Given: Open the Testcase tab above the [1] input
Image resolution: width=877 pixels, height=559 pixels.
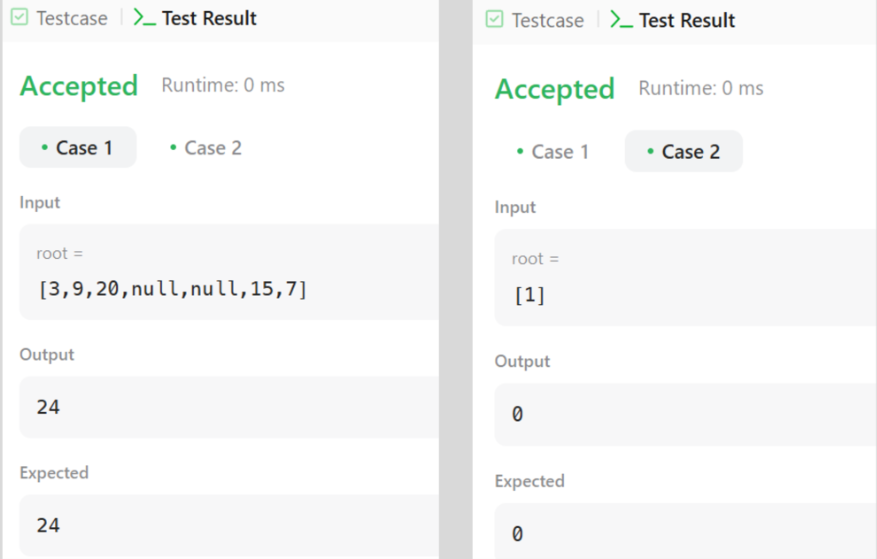Looking at the screenshot, I should click(547, 20).
